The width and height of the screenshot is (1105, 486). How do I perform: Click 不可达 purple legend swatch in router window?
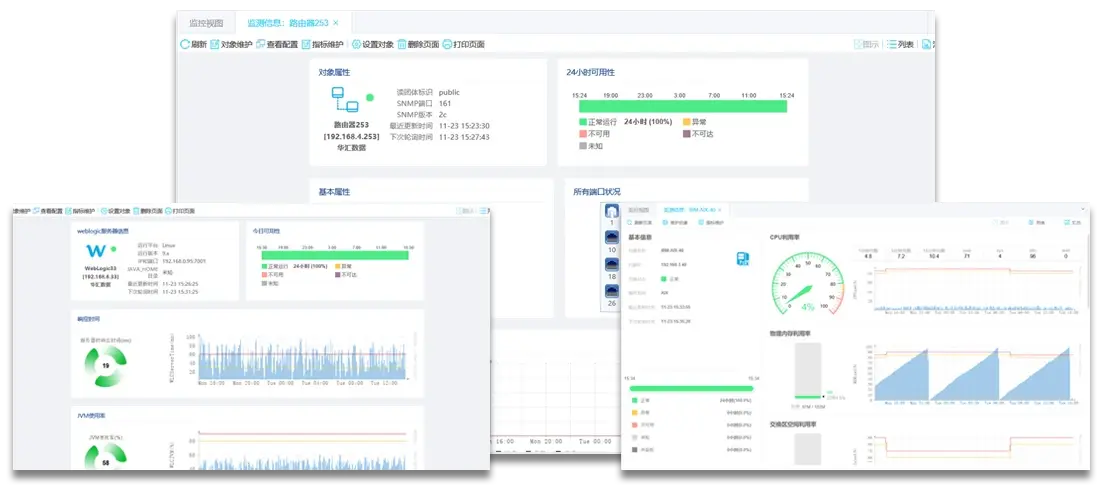pyautogui.click(x=687, y=133)
